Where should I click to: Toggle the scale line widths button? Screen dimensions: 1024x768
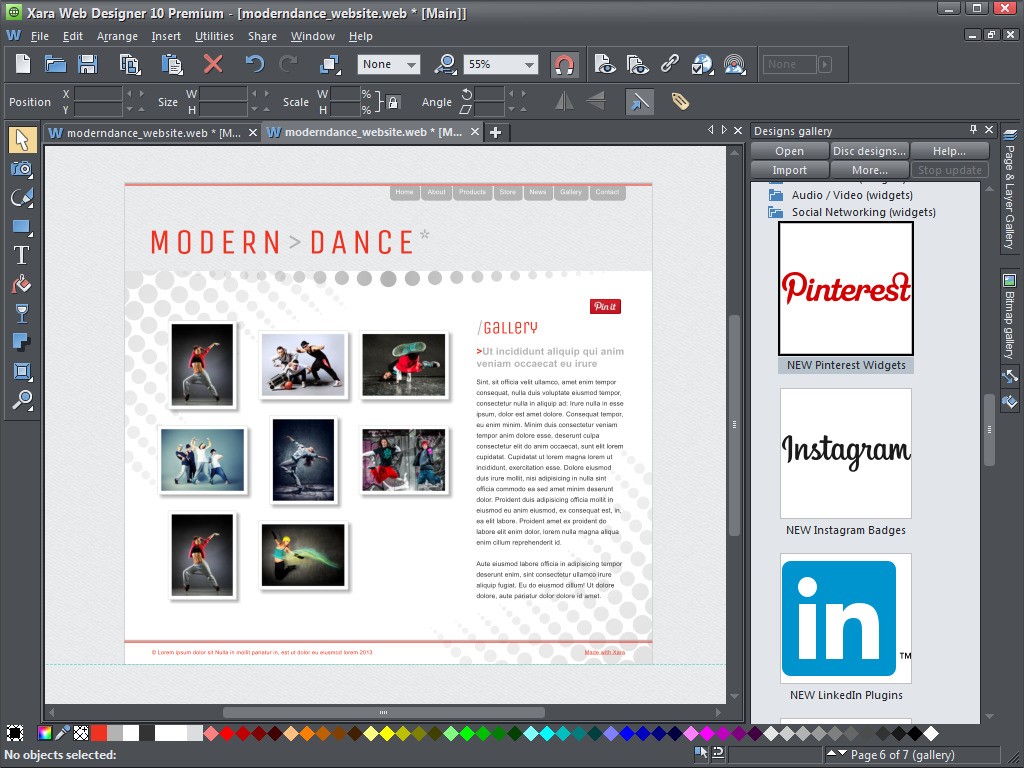point(639,101)
